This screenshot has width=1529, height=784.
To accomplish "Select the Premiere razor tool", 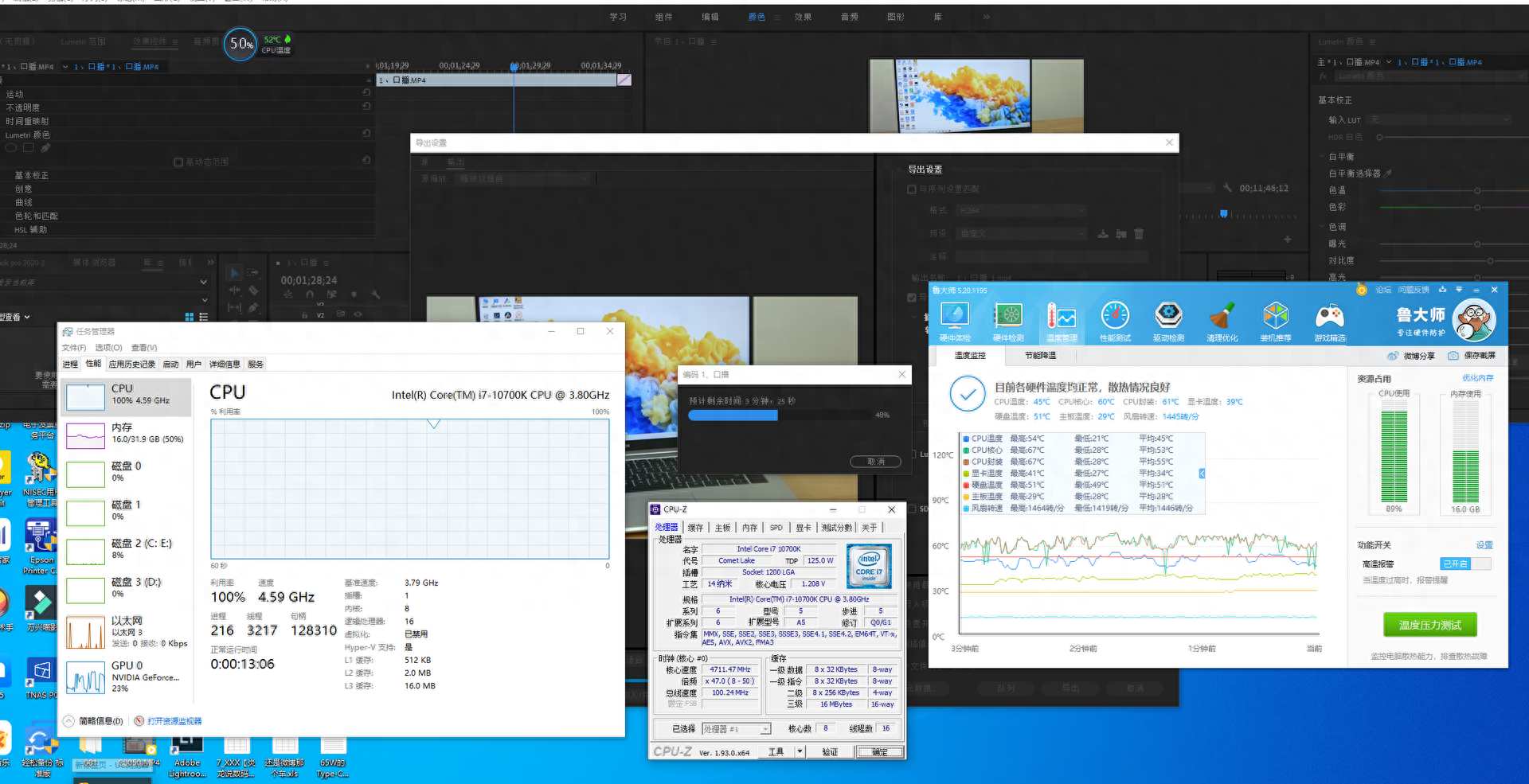I will (253, 290).
